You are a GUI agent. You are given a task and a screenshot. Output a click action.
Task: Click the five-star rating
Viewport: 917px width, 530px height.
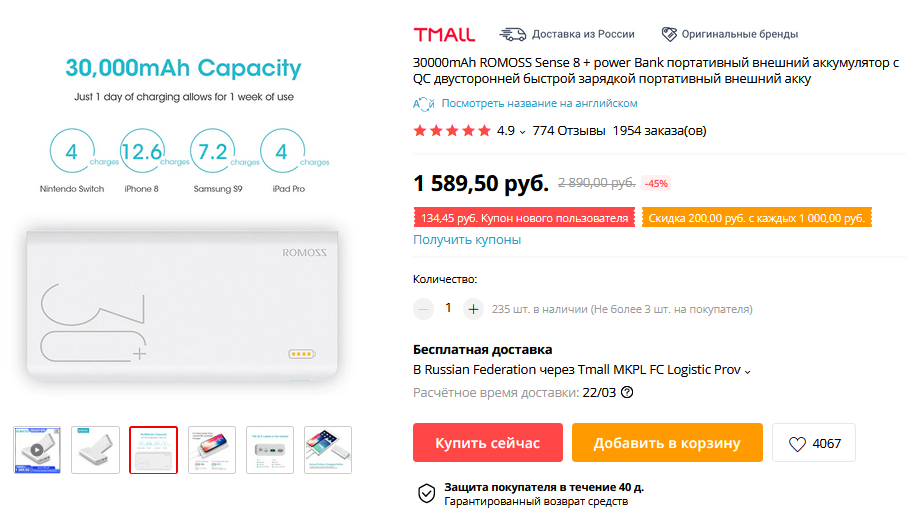pos(452,131)
